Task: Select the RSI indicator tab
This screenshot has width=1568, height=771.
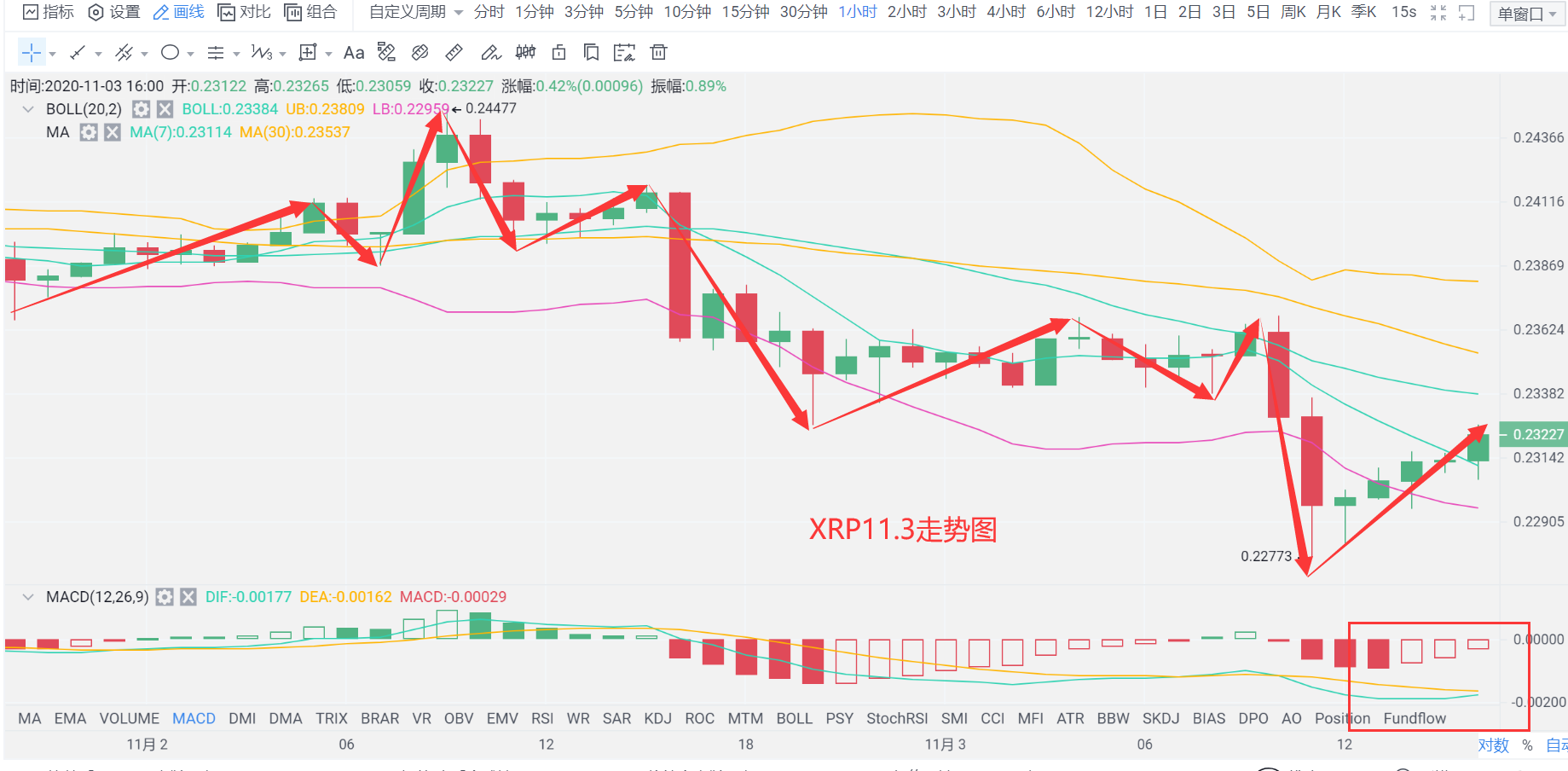Action: point(542,719)
